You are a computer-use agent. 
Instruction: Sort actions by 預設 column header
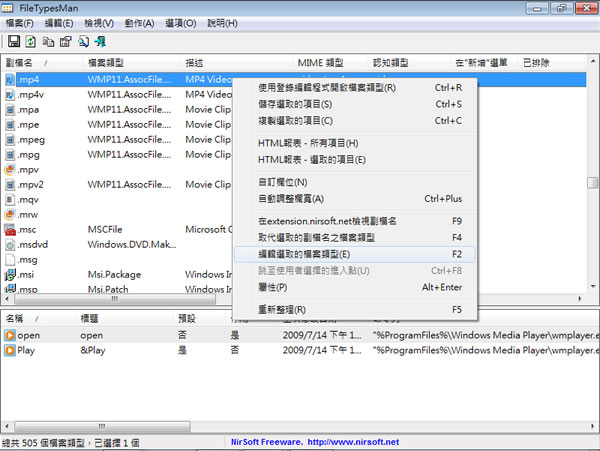pyautogui.click(x=199, y=318)
